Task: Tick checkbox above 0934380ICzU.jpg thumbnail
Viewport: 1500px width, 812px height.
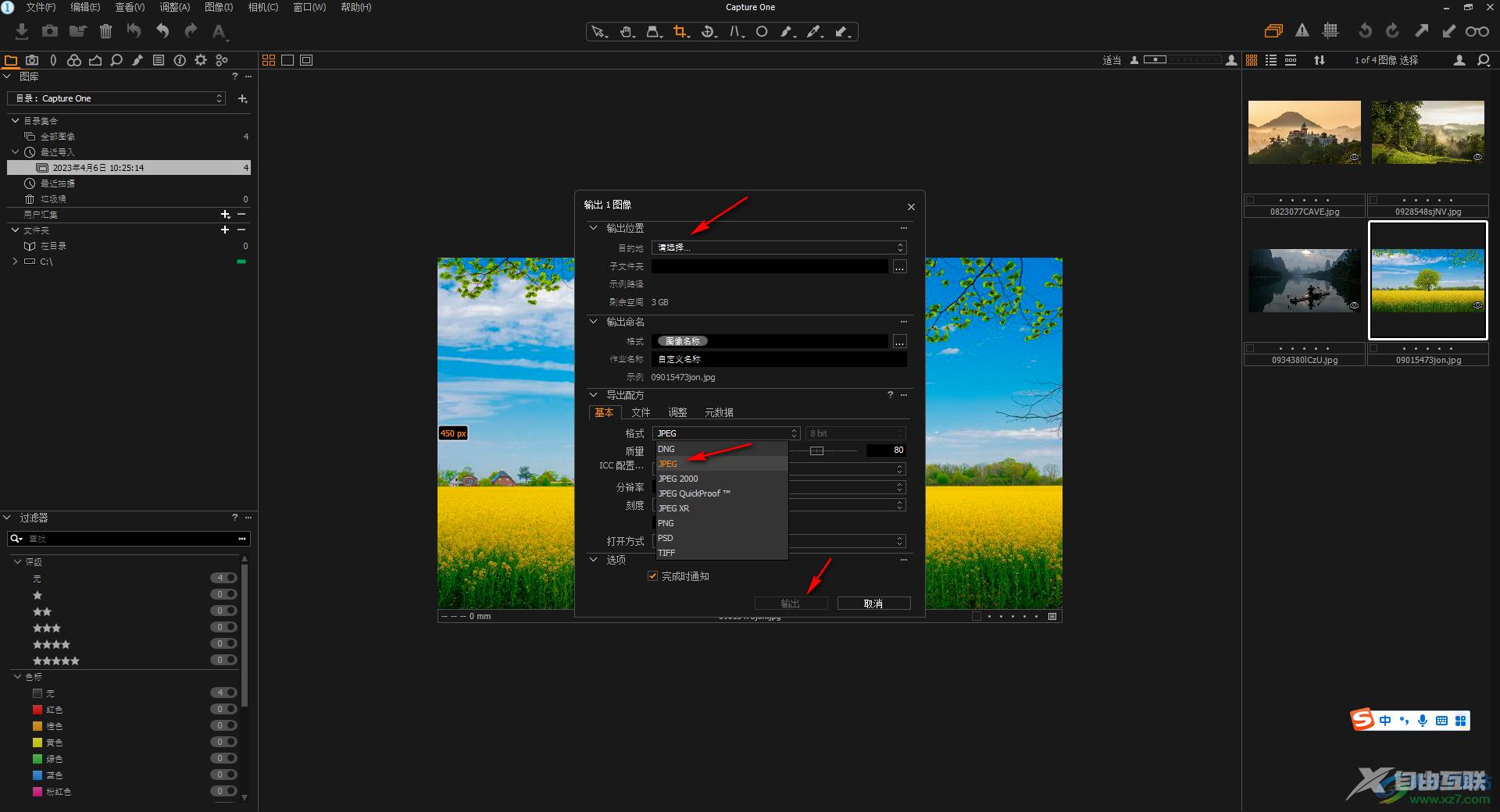Action: [1250, 348]
